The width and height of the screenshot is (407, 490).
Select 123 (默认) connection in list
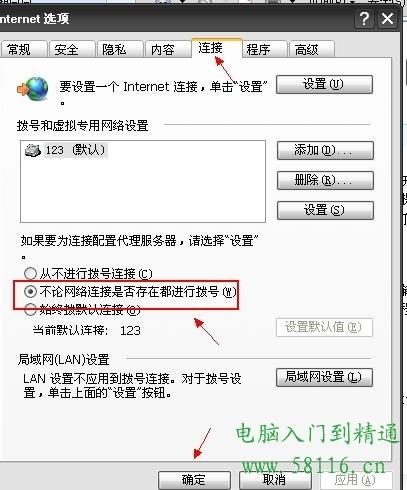click(x=66, y=150)
